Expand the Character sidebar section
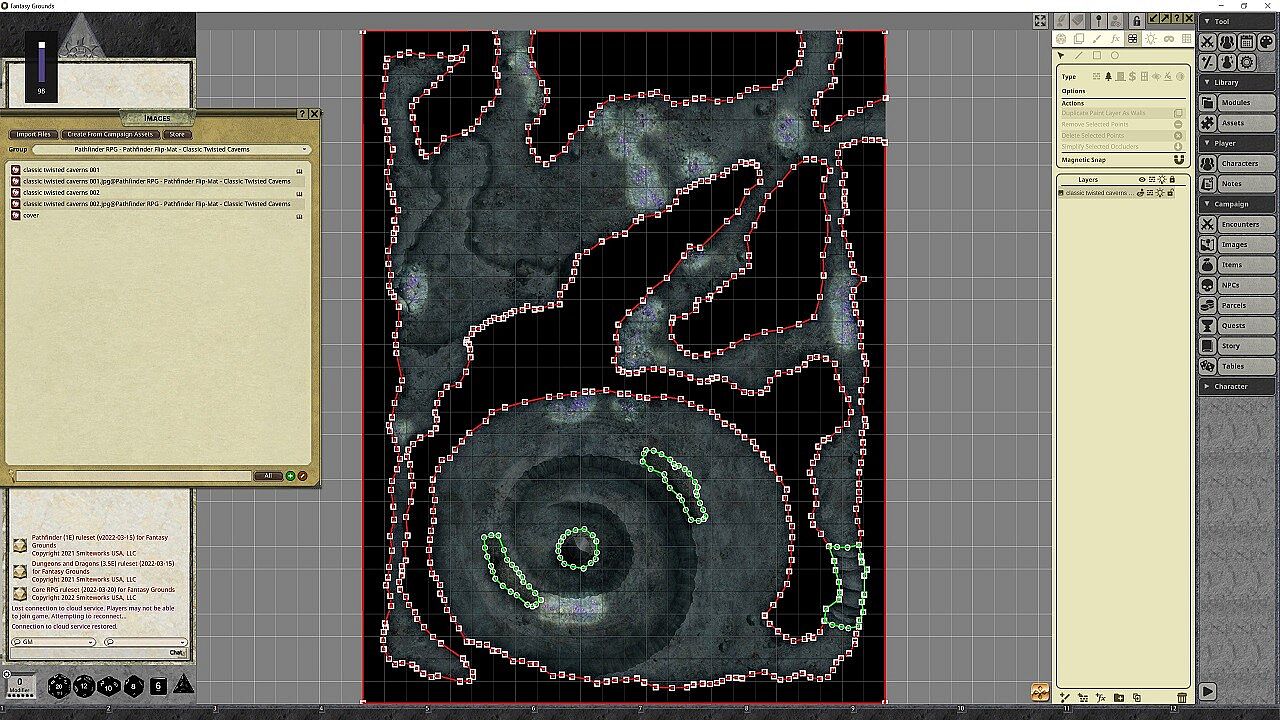 [1237, 386]
